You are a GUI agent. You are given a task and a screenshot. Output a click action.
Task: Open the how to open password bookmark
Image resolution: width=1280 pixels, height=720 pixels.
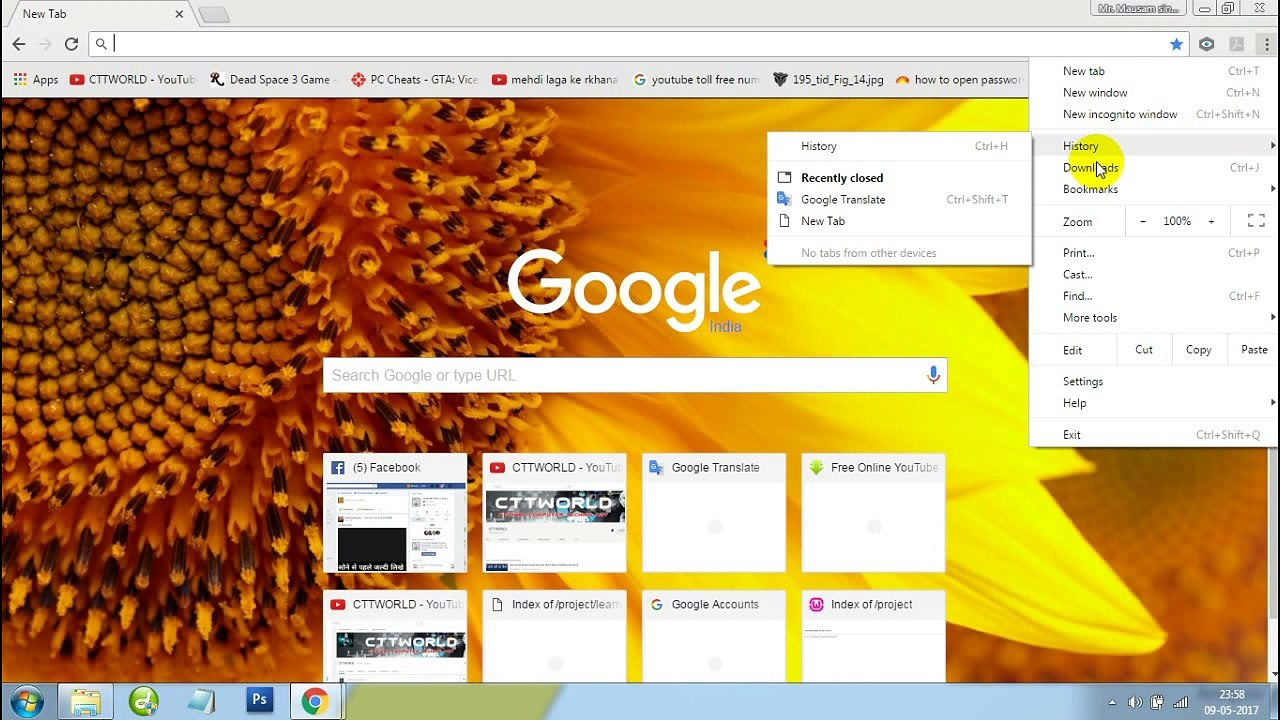pos(959,80)
